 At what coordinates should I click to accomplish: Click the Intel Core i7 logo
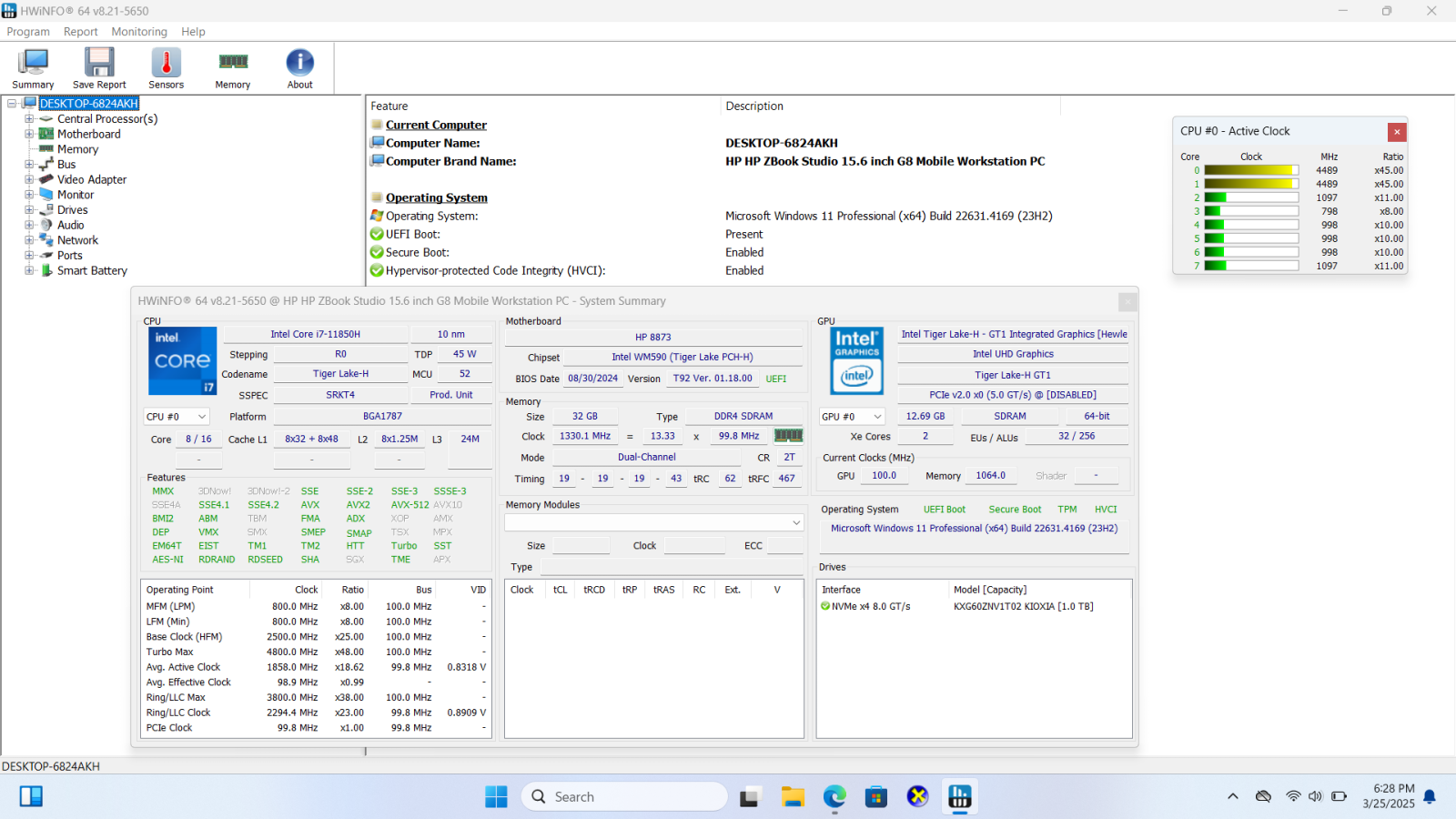pyautogui.click(x=183, y=361)
